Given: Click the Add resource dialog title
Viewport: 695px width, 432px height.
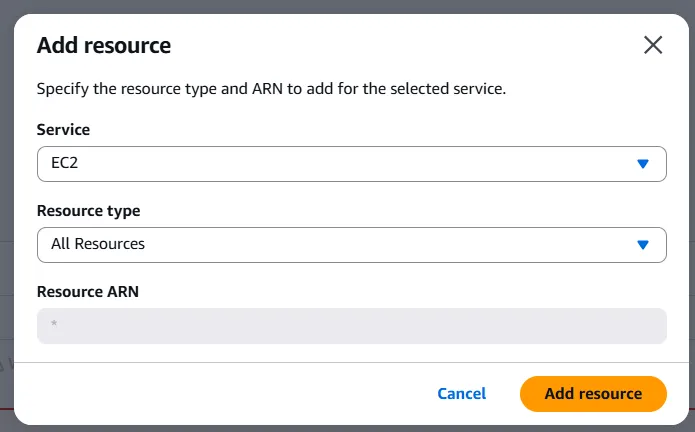Looking at the screenshot, I should pos(103,45).
